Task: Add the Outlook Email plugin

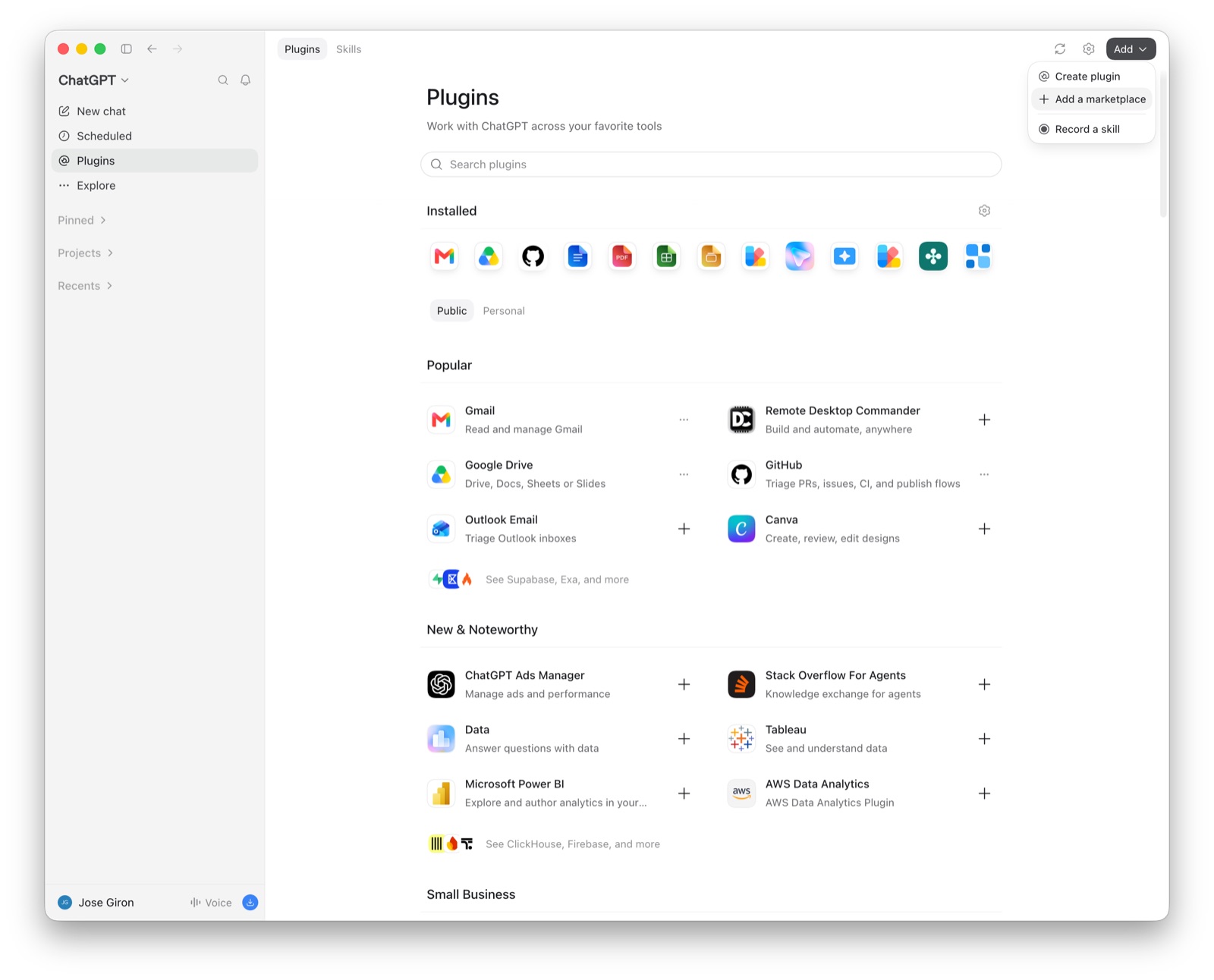Action: coord(684,529)
